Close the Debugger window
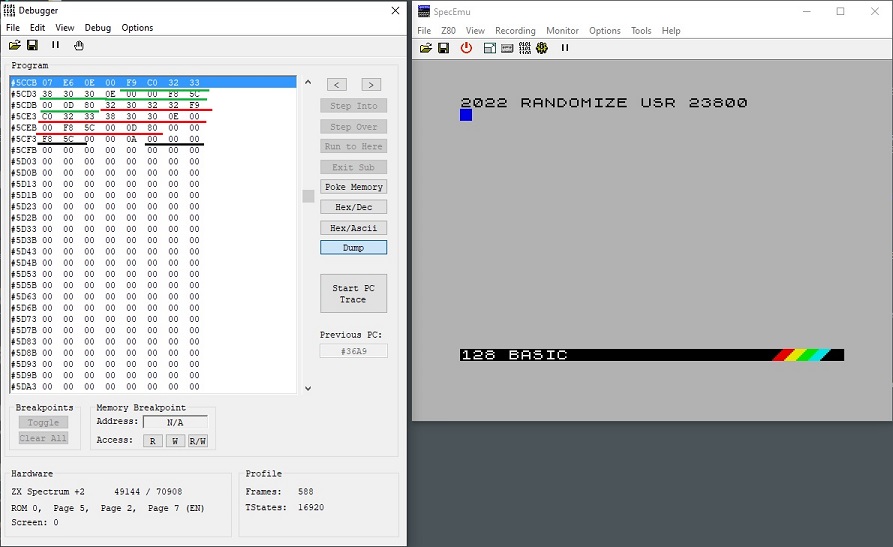The height and width of the screenshot is (547, 893). tap(395, 10)
